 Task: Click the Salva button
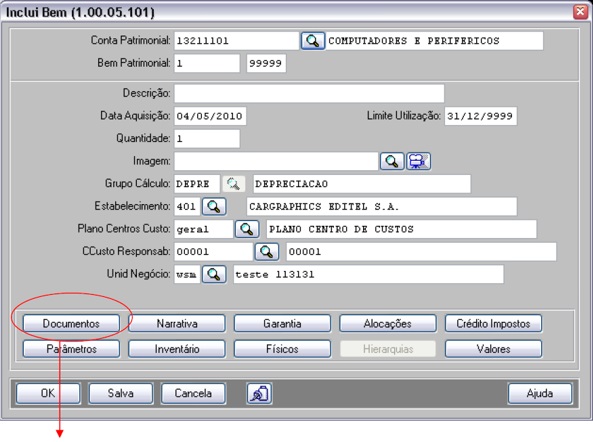coord(121,394)
